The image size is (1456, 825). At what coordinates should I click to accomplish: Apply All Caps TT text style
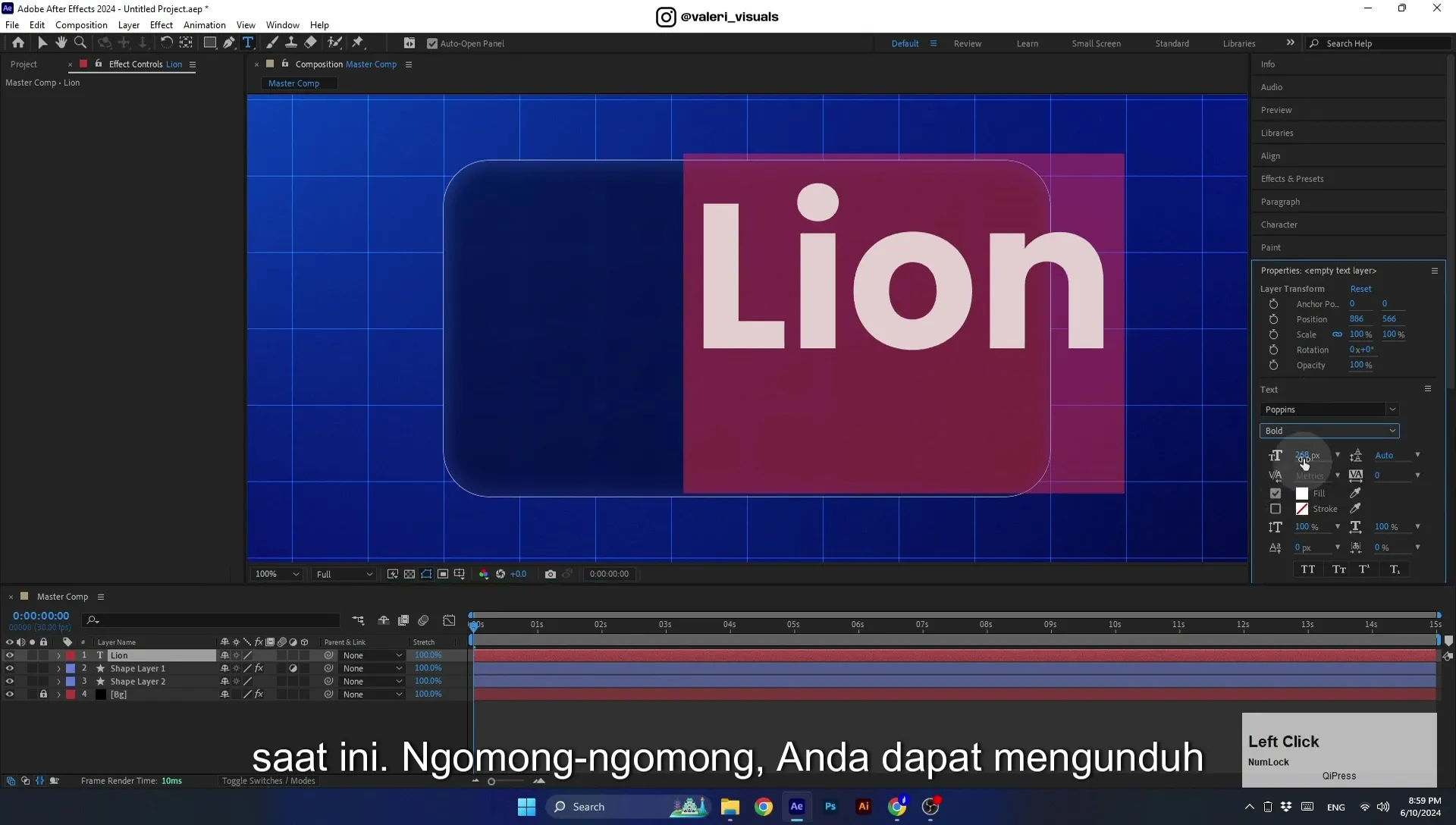point(1308,569)
